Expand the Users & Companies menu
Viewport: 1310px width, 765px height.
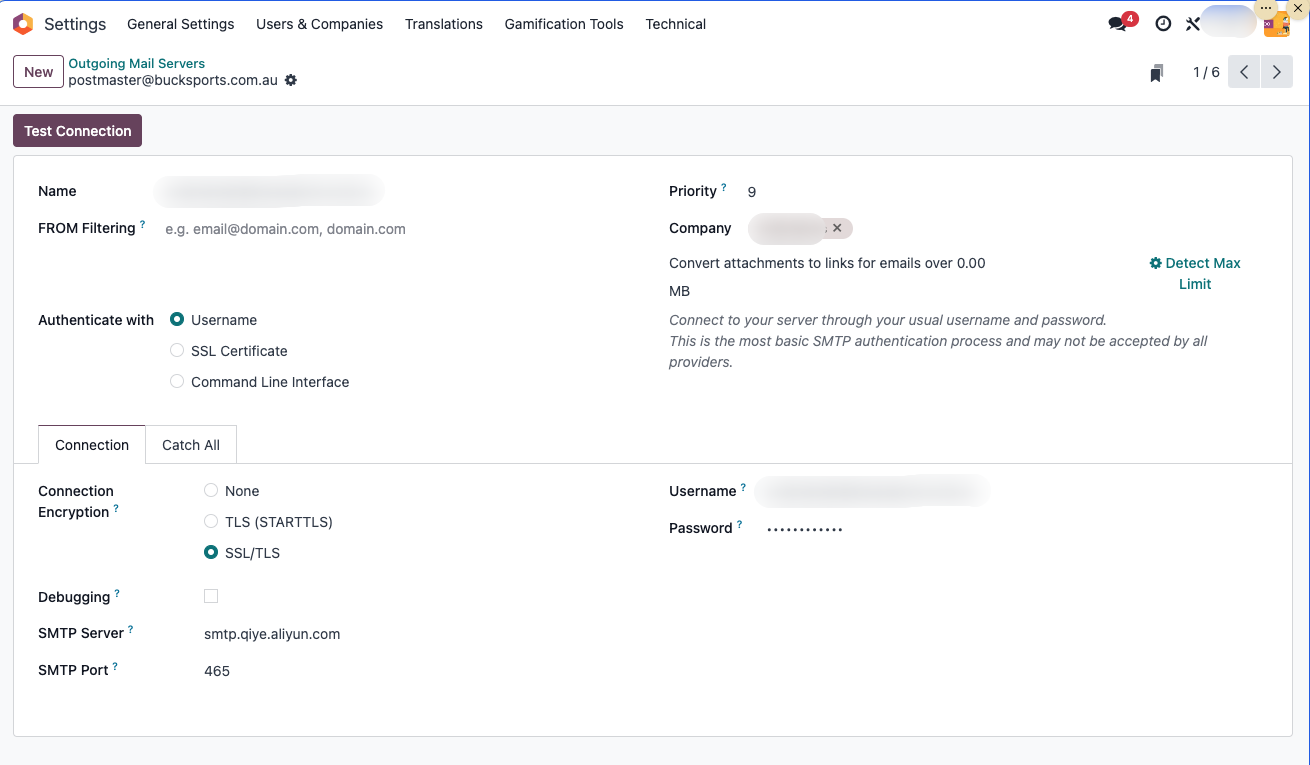(319, 24)
